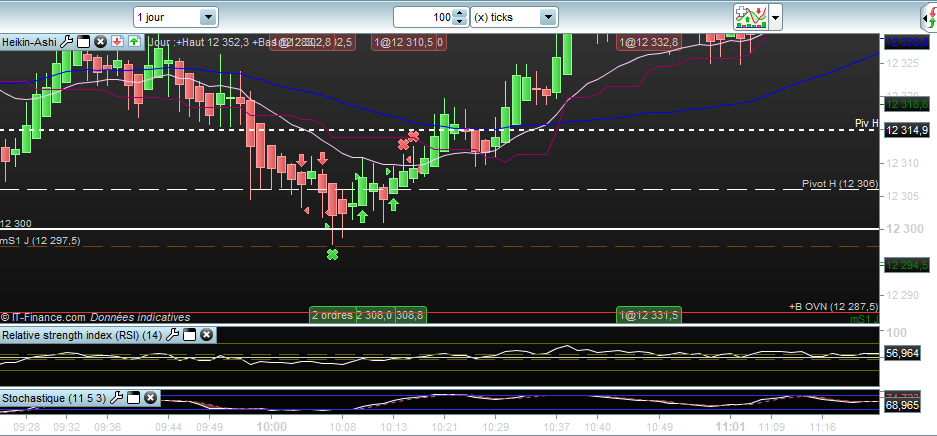Click 'Relative strength index (RSI) (14)' title
Screen dimensions: 937x436
[x=82, y=335]
